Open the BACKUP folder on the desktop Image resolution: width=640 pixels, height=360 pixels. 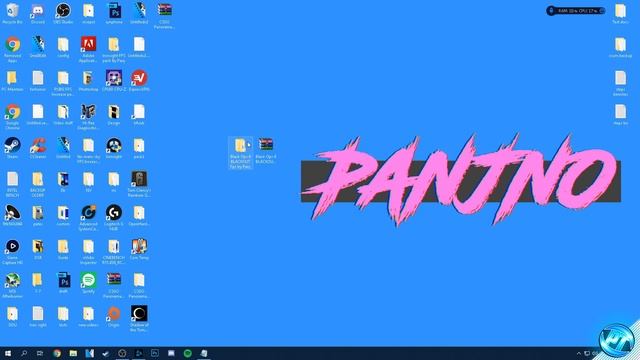(x=38, y=179)
